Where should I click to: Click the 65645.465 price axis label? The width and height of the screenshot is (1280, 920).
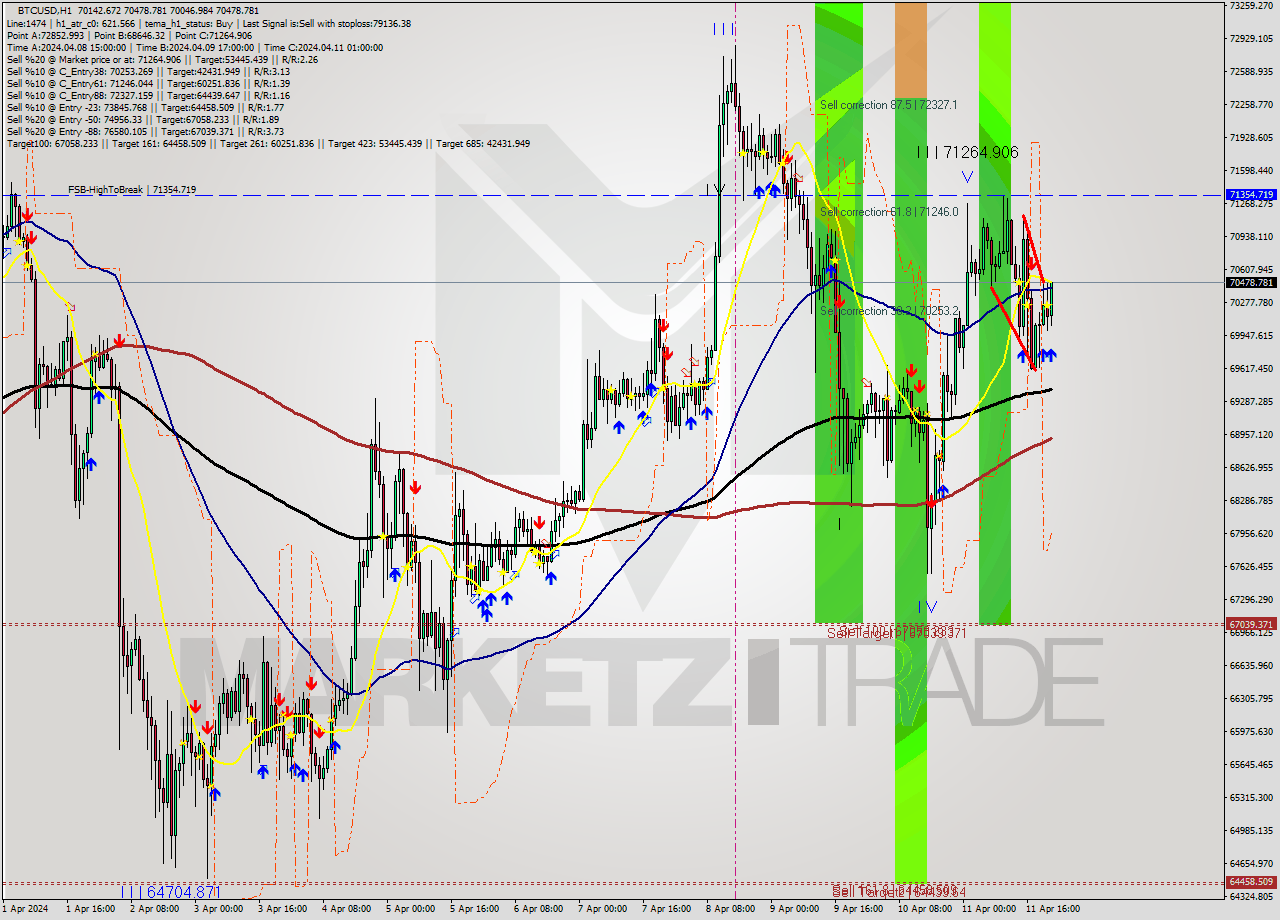click(1251, 765)
